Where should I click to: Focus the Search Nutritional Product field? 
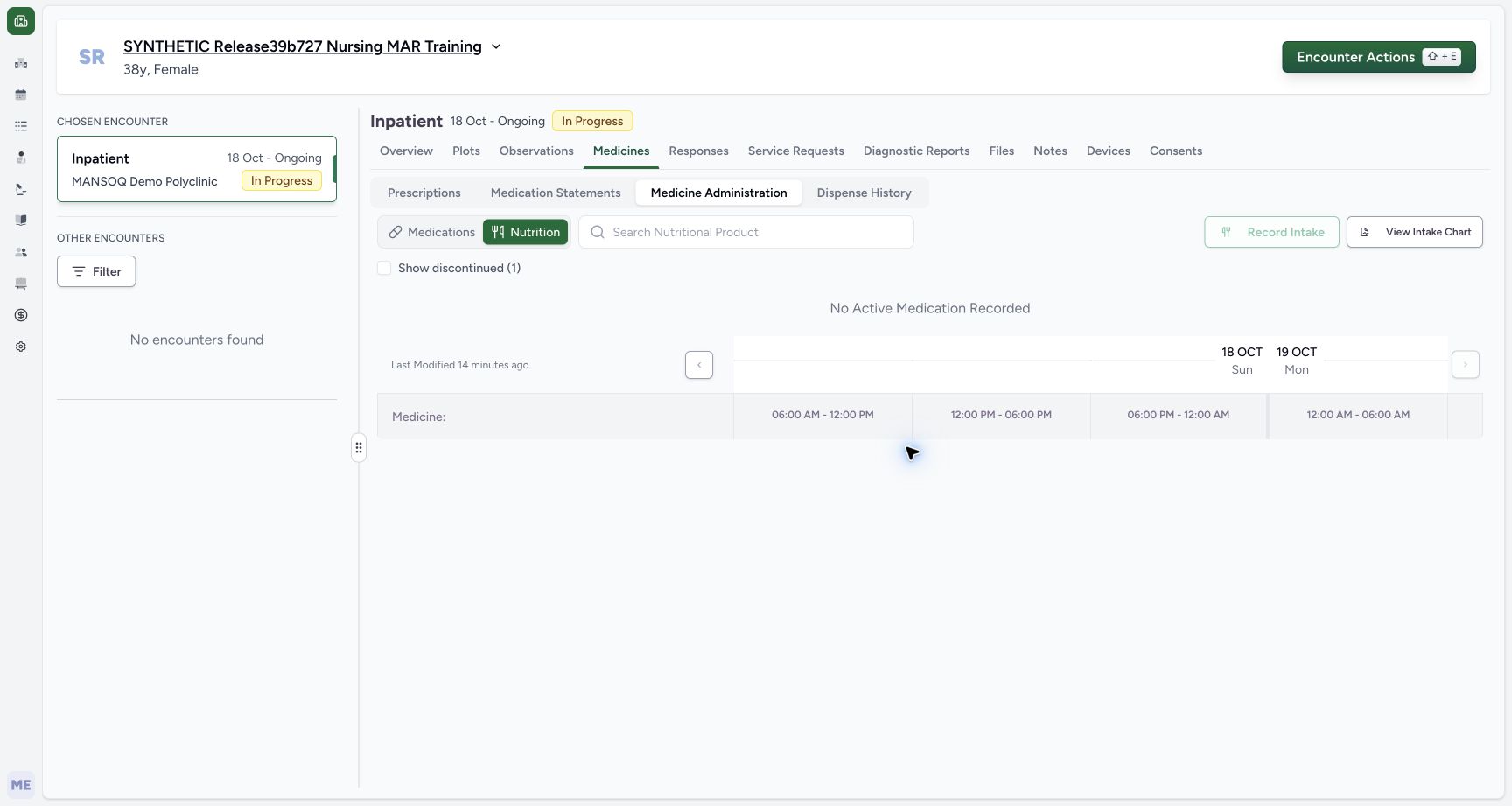point(746,232)
